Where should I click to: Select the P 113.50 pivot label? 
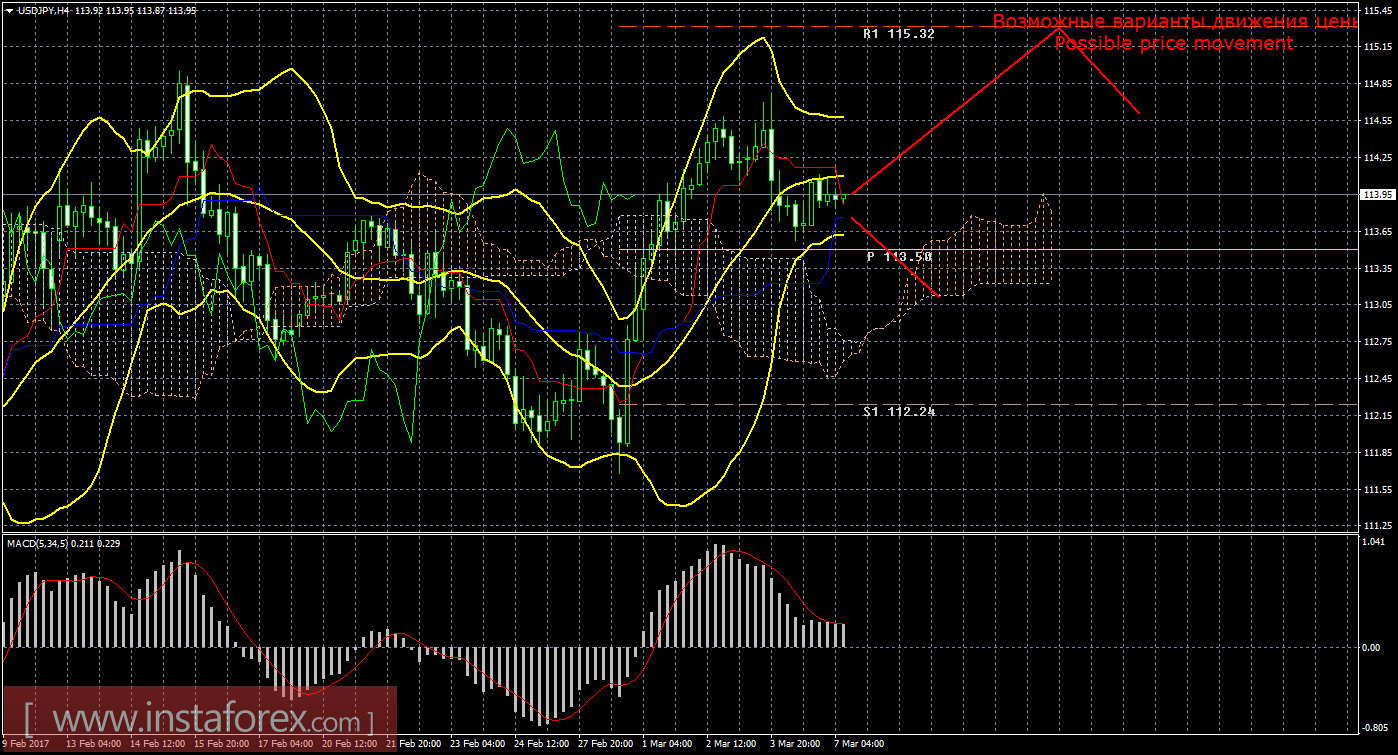click(x=899, y=257)
